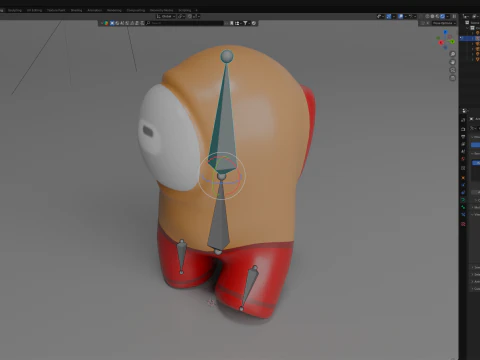480x360 pixels.
Task: Click the navigation gizmo green Y axis
Action: coord(453,42)
